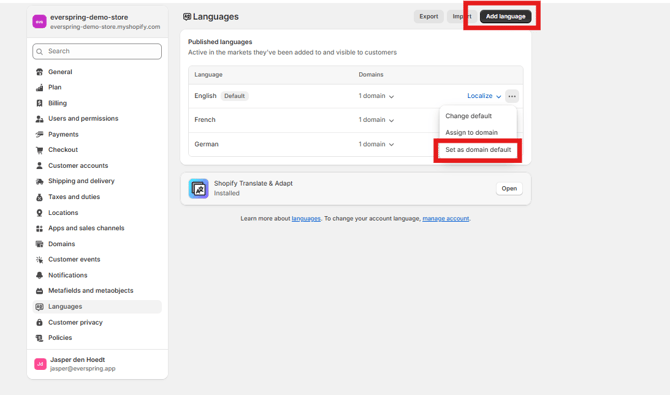Click the Domains column header
Screen dimensions: 670x395
(371, 74)
